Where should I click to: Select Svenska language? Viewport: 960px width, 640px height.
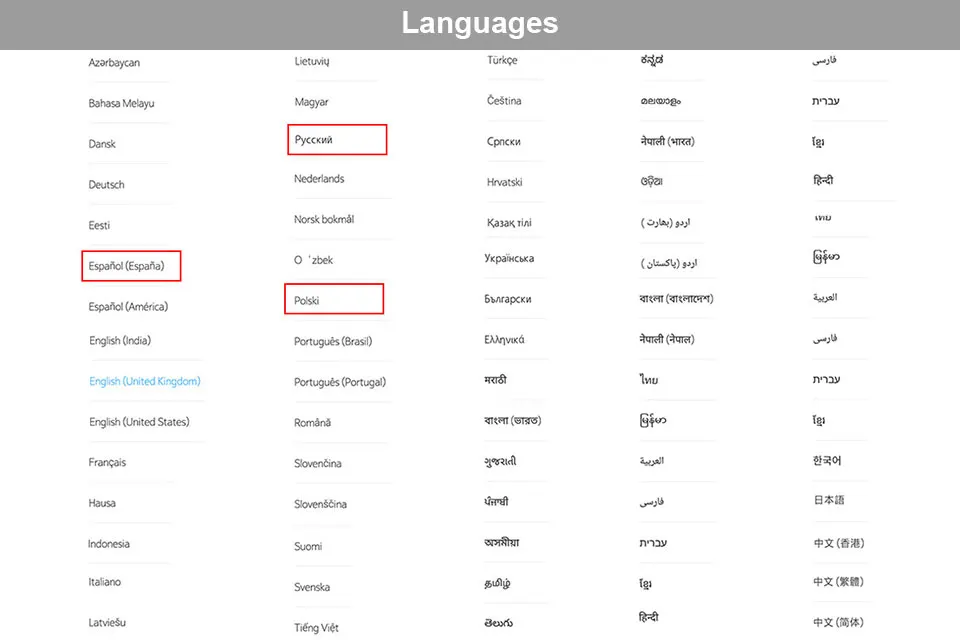point(312,587)
